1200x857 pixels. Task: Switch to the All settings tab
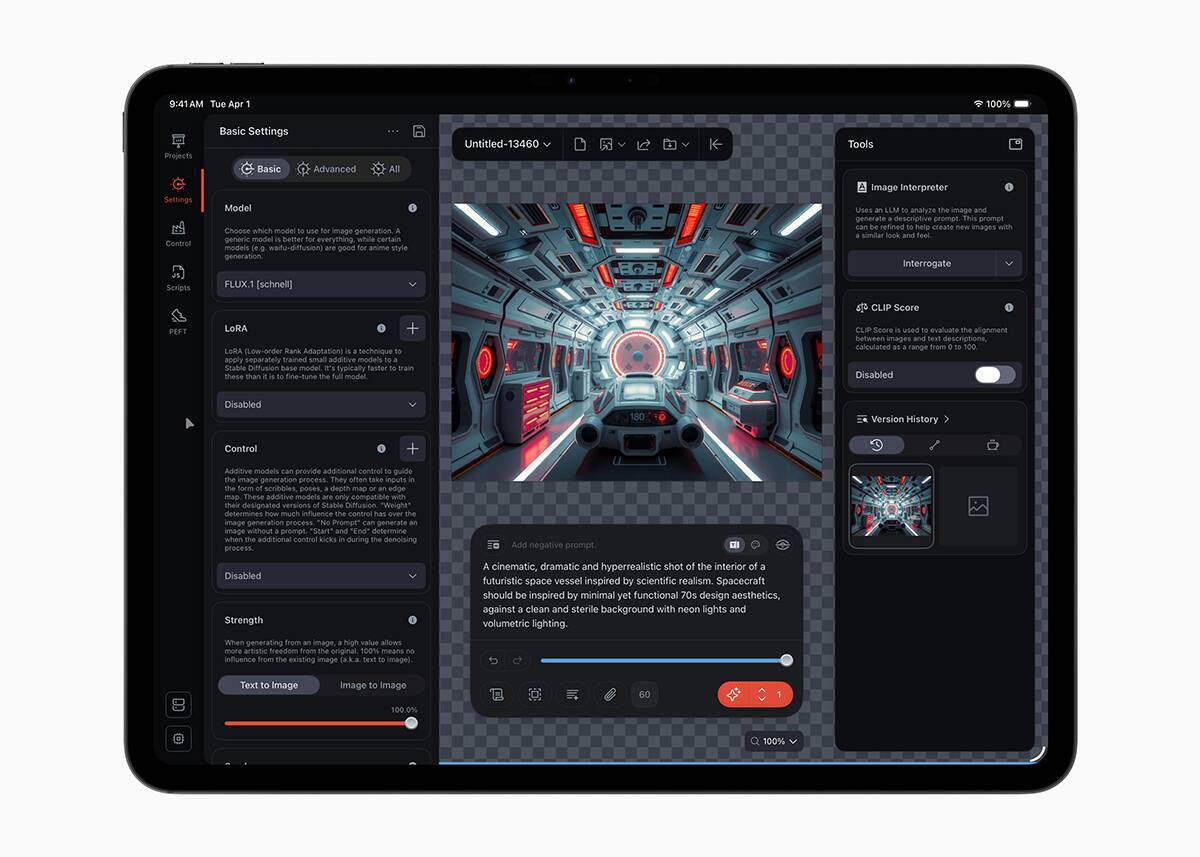(x=386, y=169)
